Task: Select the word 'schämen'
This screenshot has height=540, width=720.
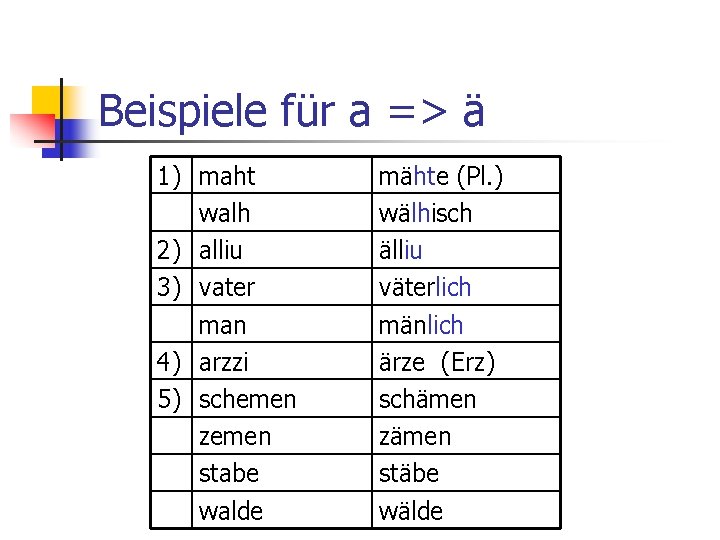Action: click(x=427, y=399)
